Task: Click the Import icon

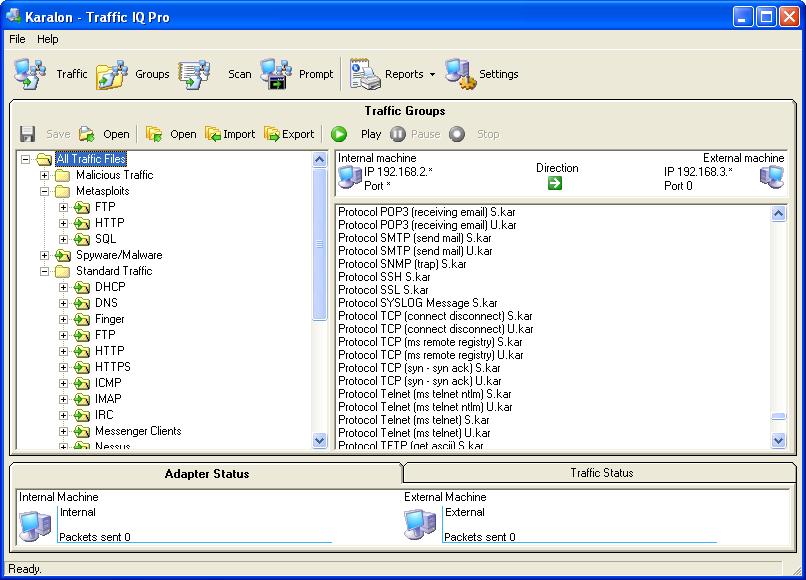Action: point(213,134)
